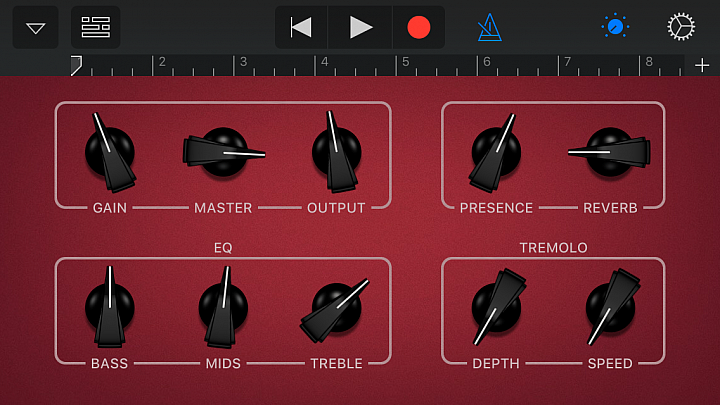Adjust the PRESENCE knob
Viewport: 720px width, 405px height.
click(x=496, y=152)
